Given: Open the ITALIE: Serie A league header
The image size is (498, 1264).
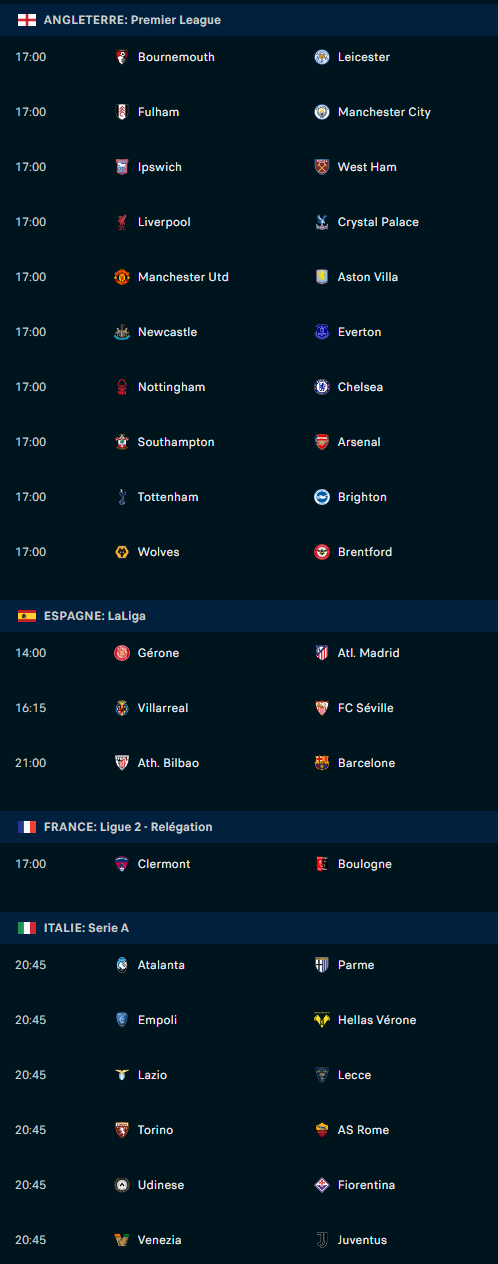Looking at the screenshot, I should 249,928.
